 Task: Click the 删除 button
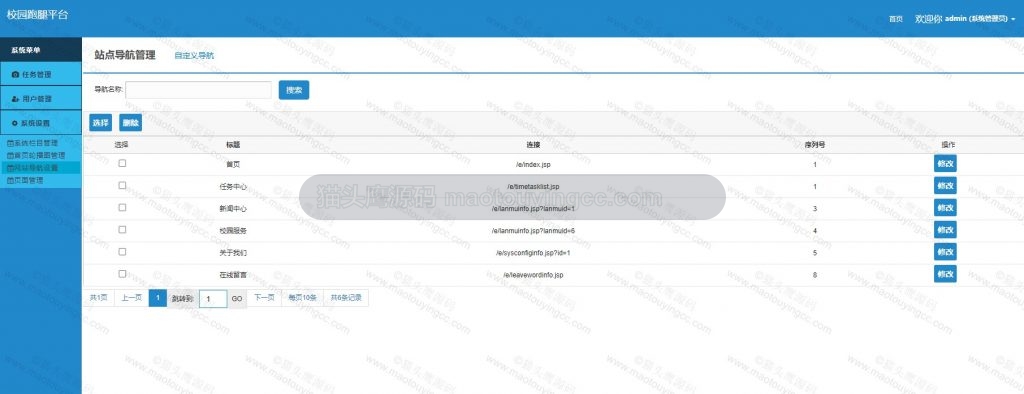pyautogui.click(x=131, y=122)
